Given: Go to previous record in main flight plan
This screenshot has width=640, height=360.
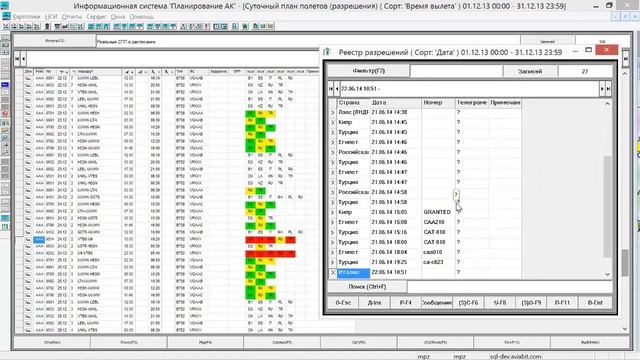Looking at the screenshot, I should coord(23,59).
